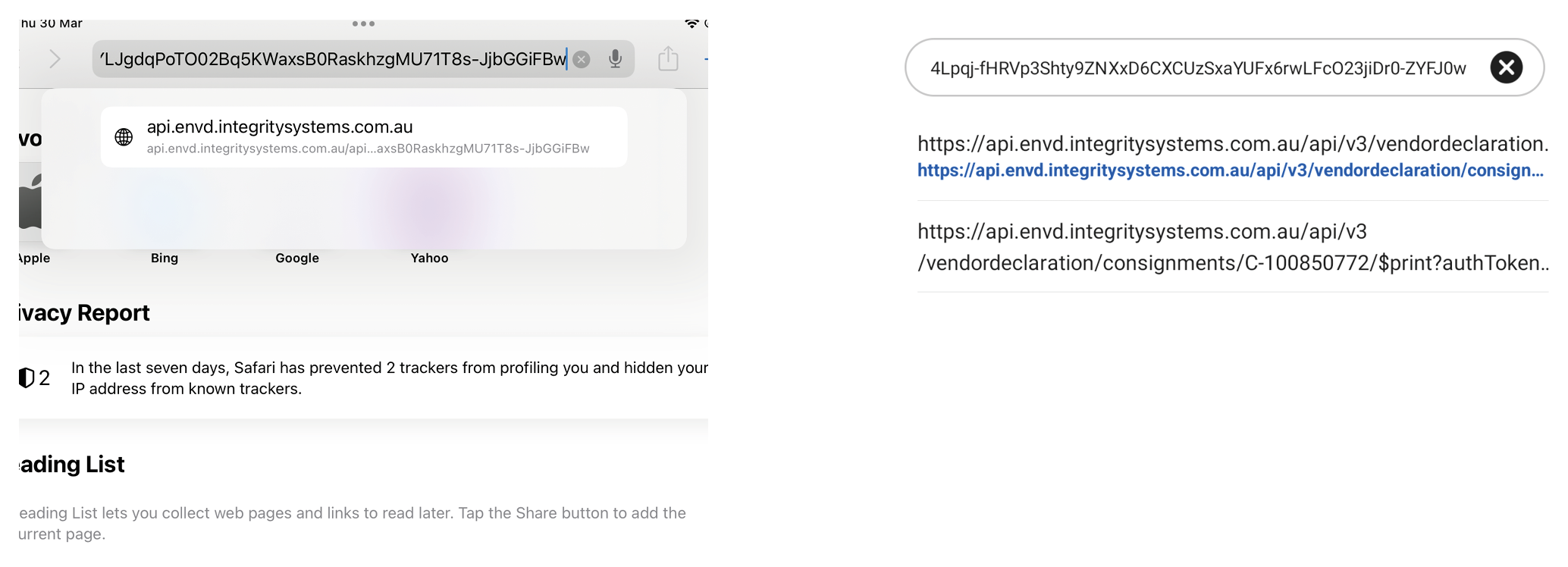Tap the forward navigation chevron
Screen dimensions: 1568x567
[55, 59]
